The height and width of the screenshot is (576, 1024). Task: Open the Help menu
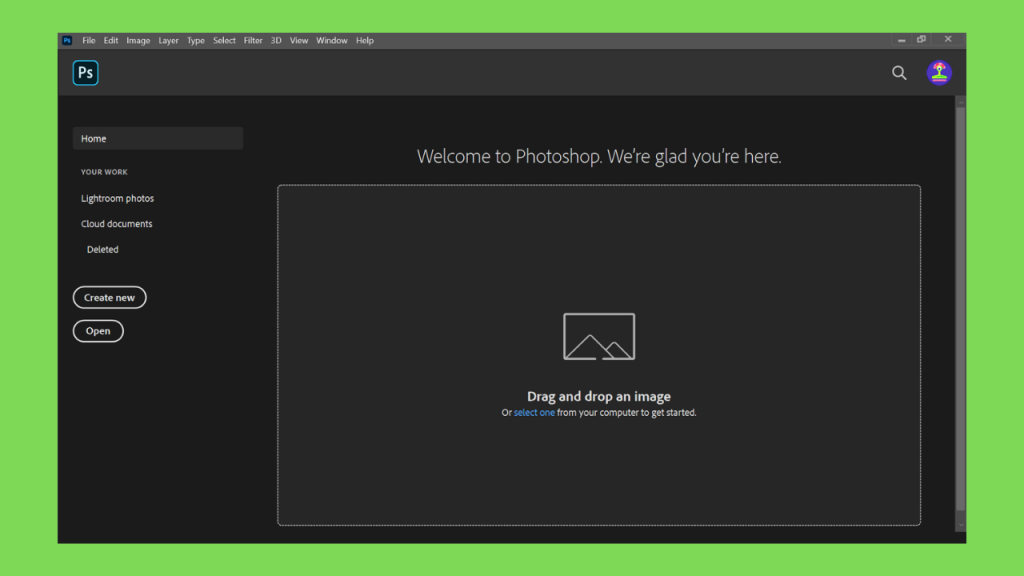click(364, 40)
